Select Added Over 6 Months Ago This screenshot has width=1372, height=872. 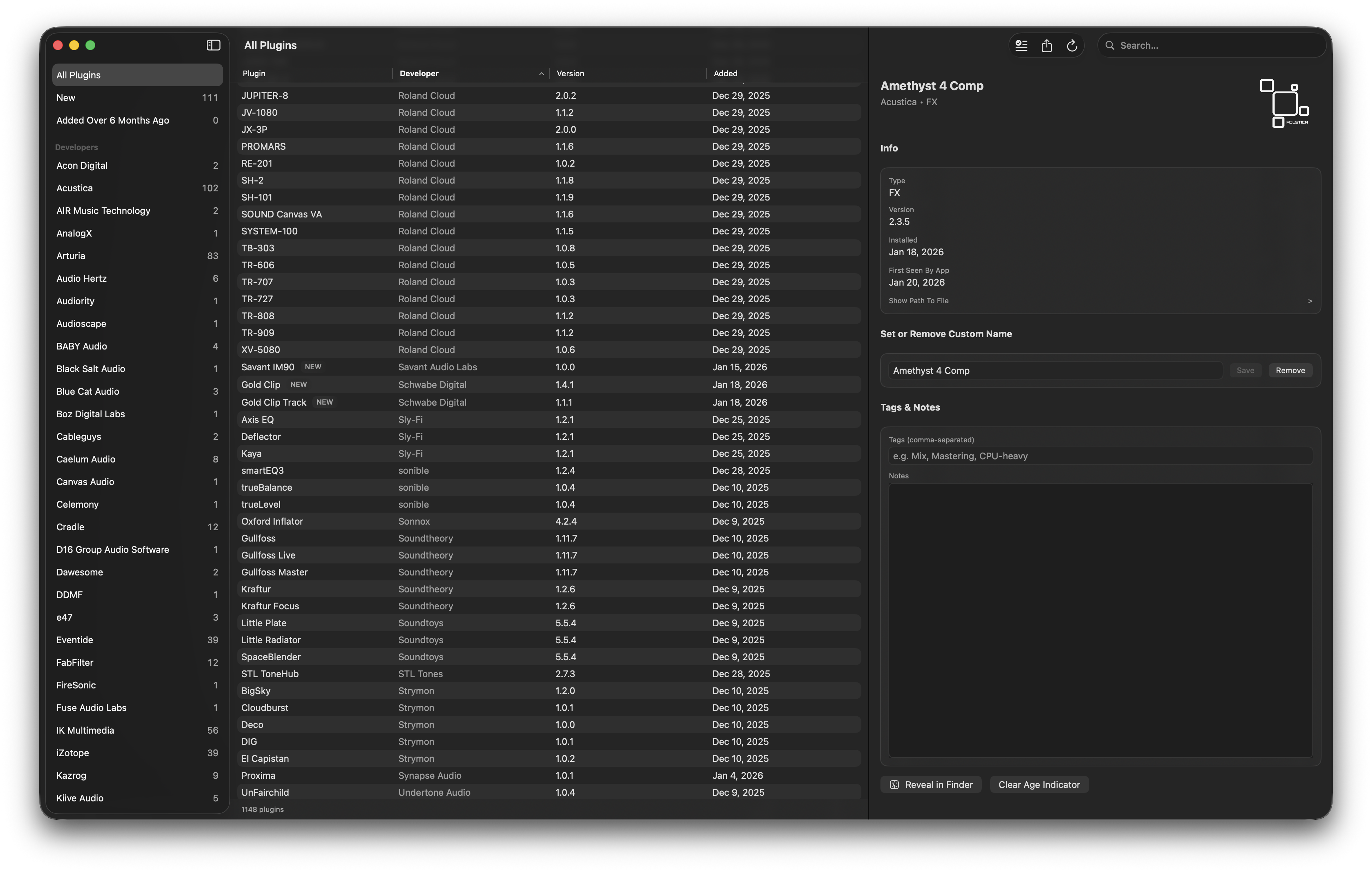[x=137, y=120]
